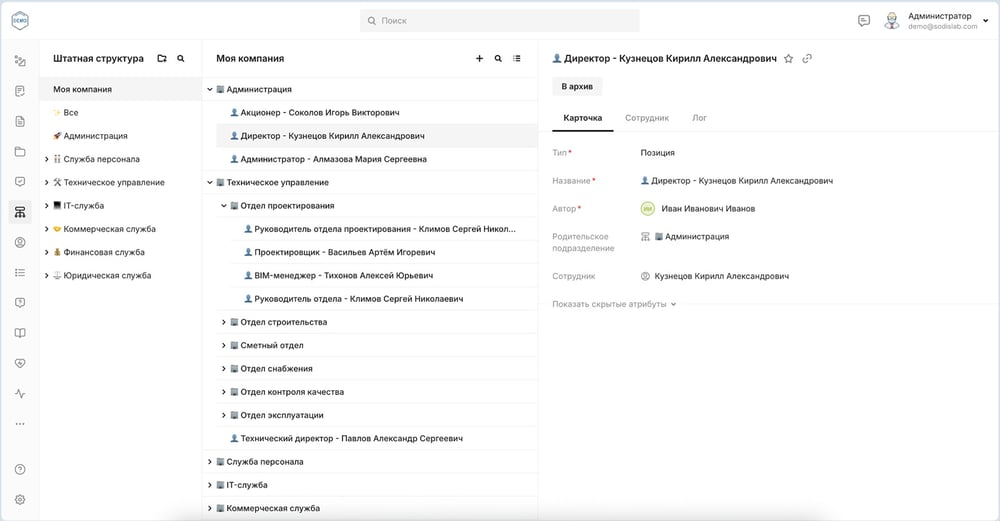Viewport: 1000px width, 521px height.
Task: Show more sidebar items via ellipsis
Action: coord(20,423)
